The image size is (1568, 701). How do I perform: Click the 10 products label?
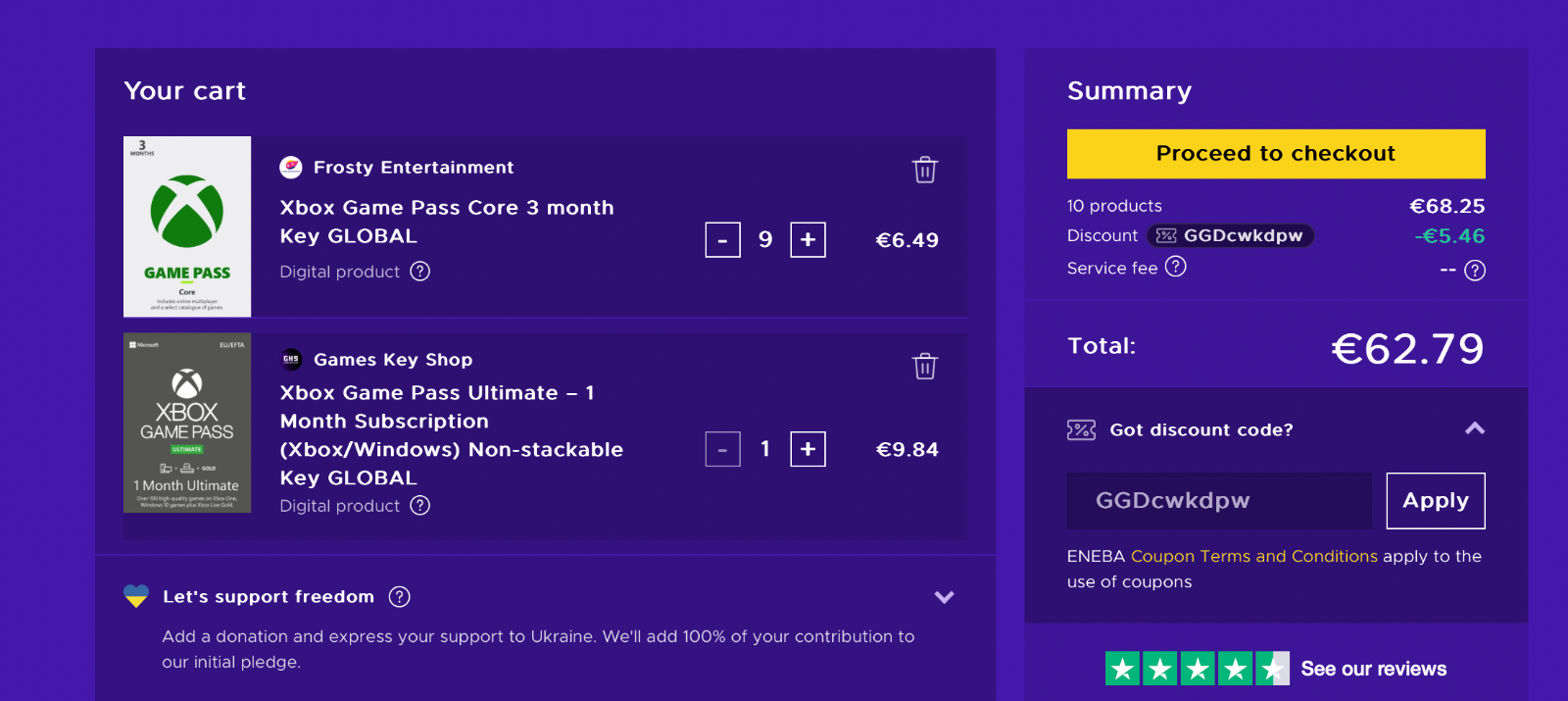(1114, 206)
